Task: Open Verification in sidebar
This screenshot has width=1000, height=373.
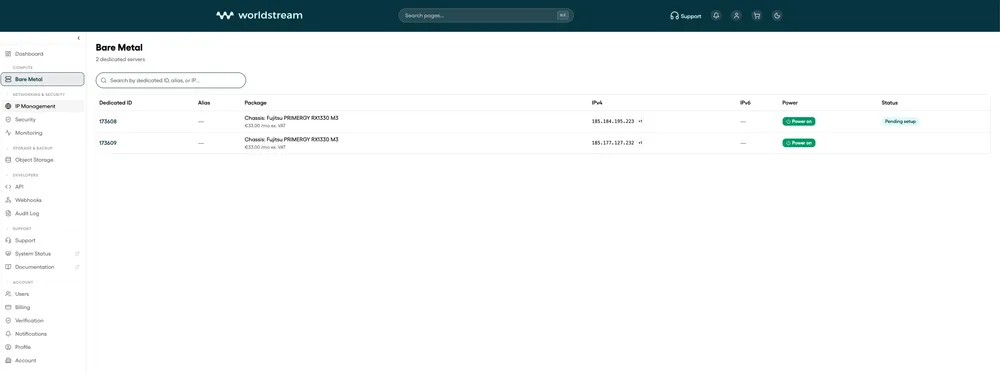Action: (x=42, y=320)
